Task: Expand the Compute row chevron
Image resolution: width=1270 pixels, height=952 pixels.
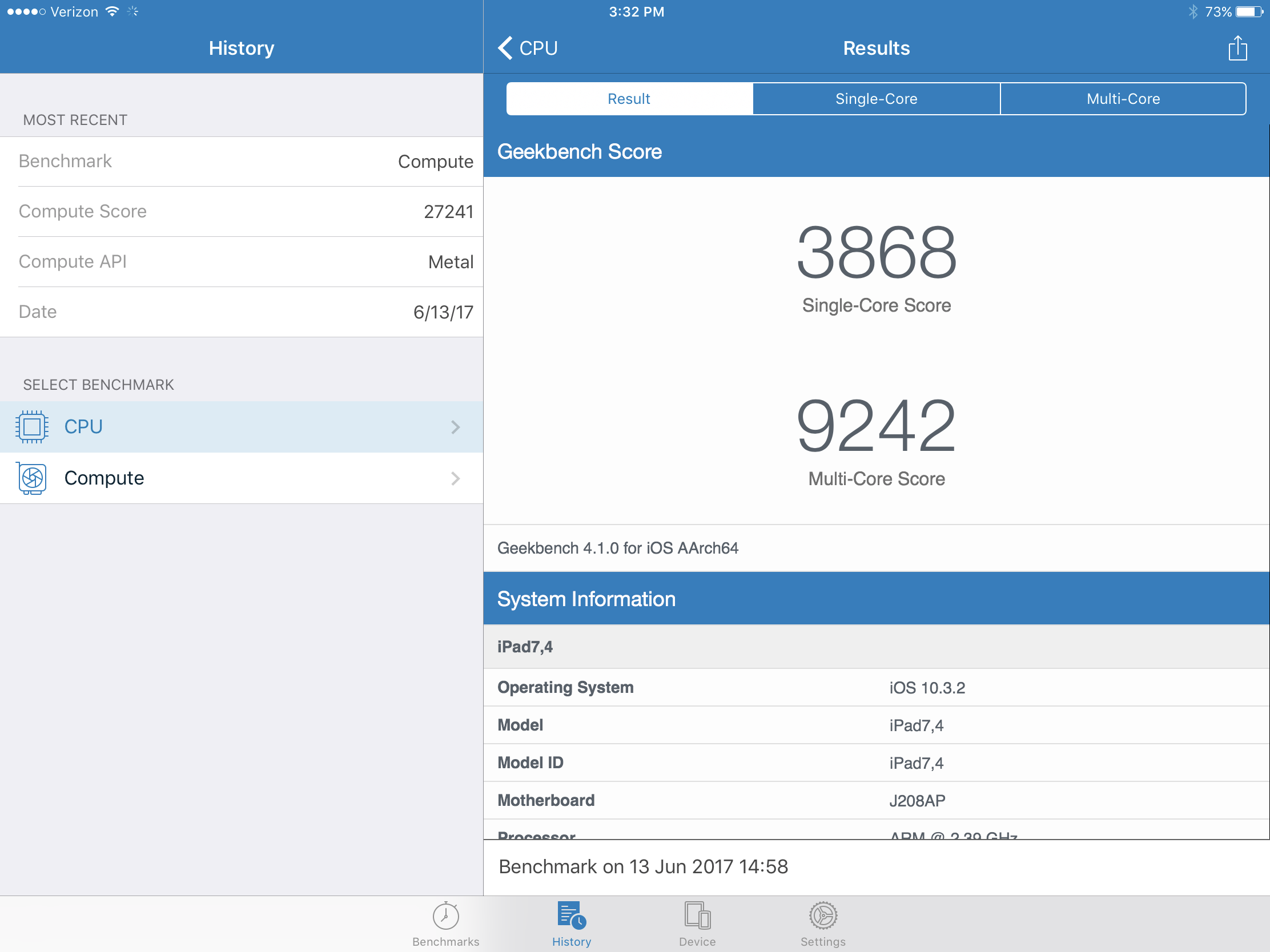Action: (x=455, y=479)
